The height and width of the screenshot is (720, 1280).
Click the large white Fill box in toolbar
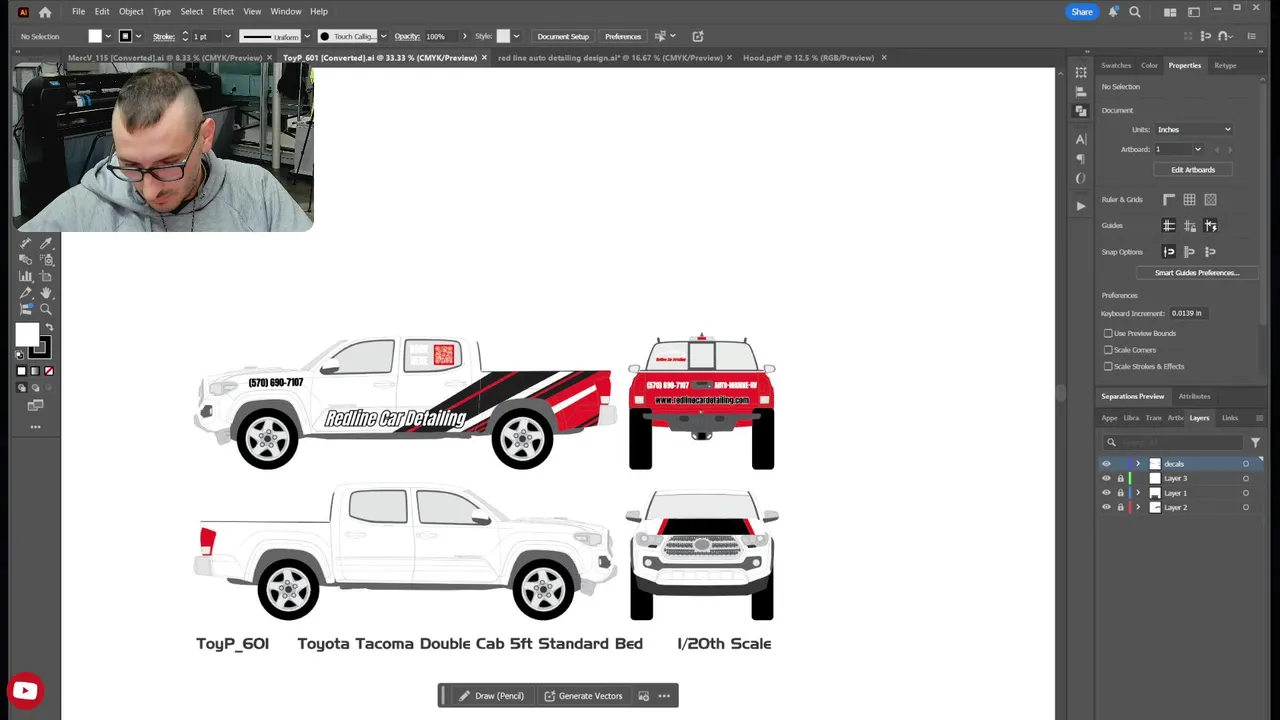(27, 336)
